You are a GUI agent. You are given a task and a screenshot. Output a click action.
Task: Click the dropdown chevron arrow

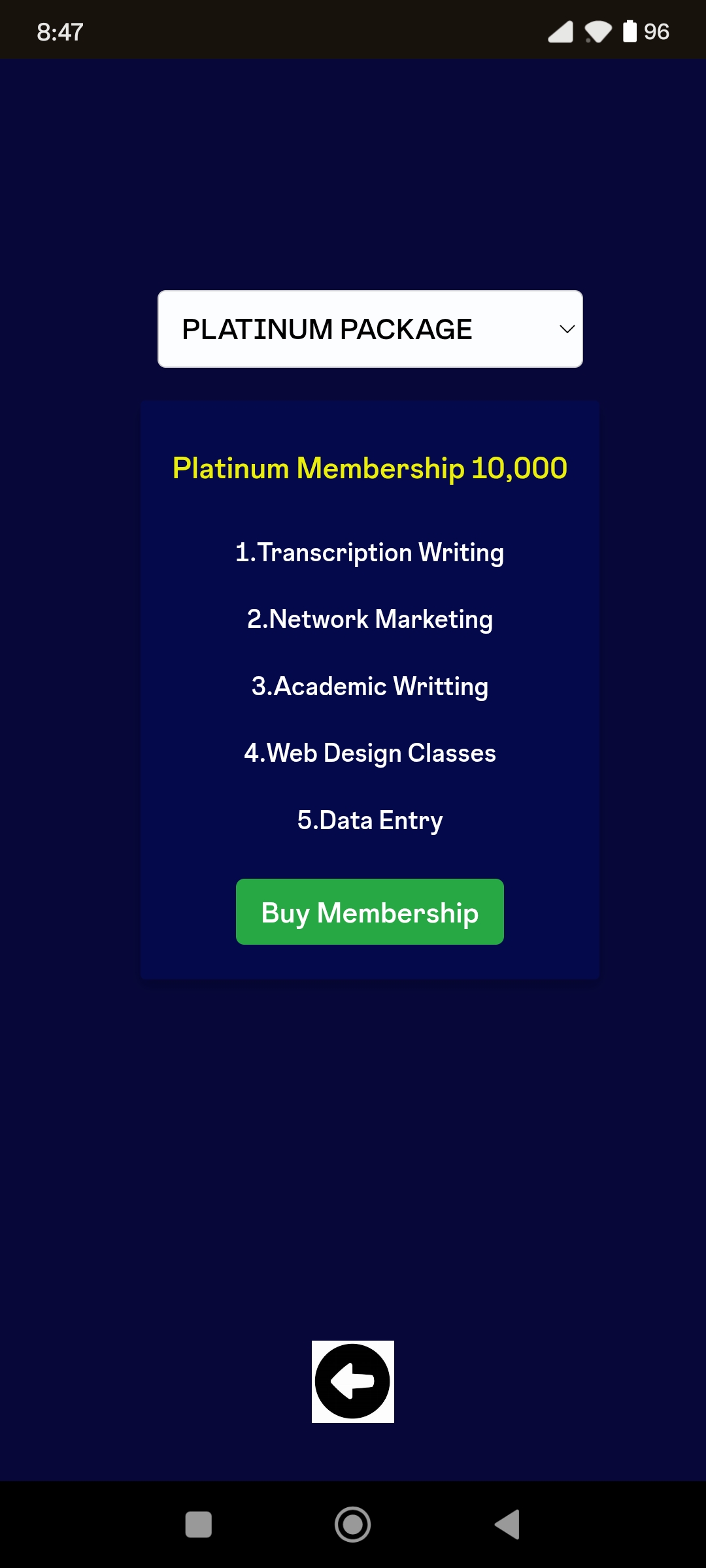point(567,329)
